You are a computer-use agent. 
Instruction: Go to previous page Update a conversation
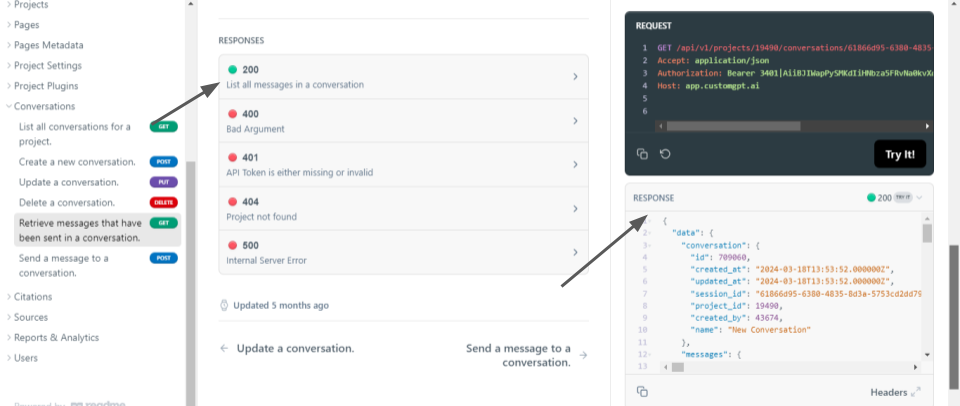287,348
